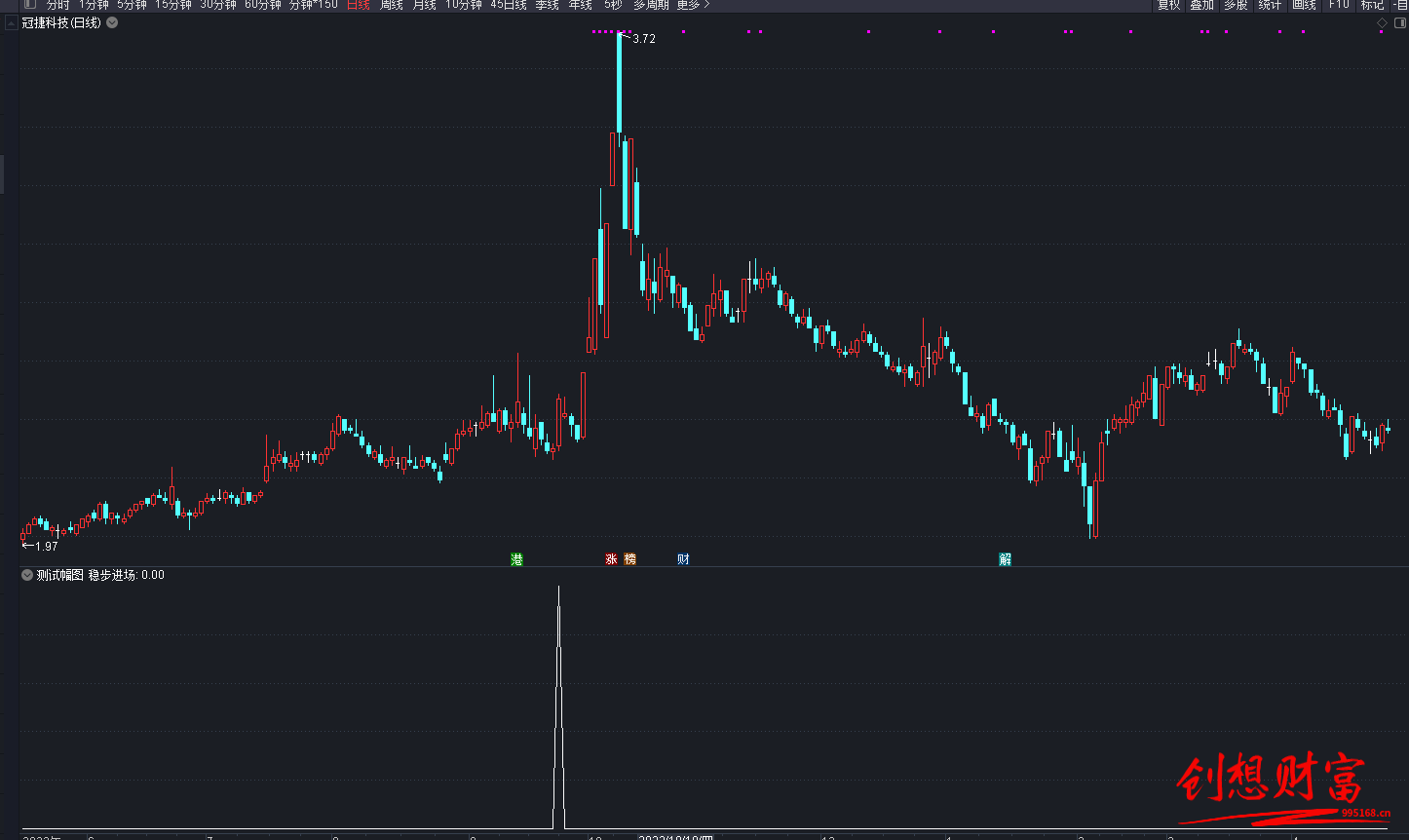Click the green 港 event marker
The image size is (1409, 840).
517,559
